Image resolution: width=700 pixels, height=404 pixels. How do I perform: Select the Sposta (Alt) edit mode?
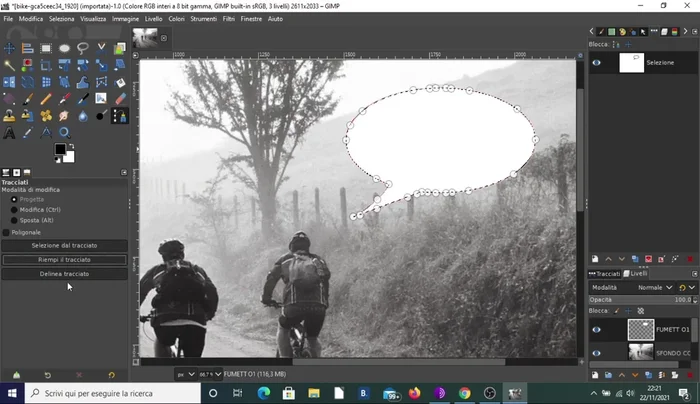pyautogui.click(x=15, y=221)
